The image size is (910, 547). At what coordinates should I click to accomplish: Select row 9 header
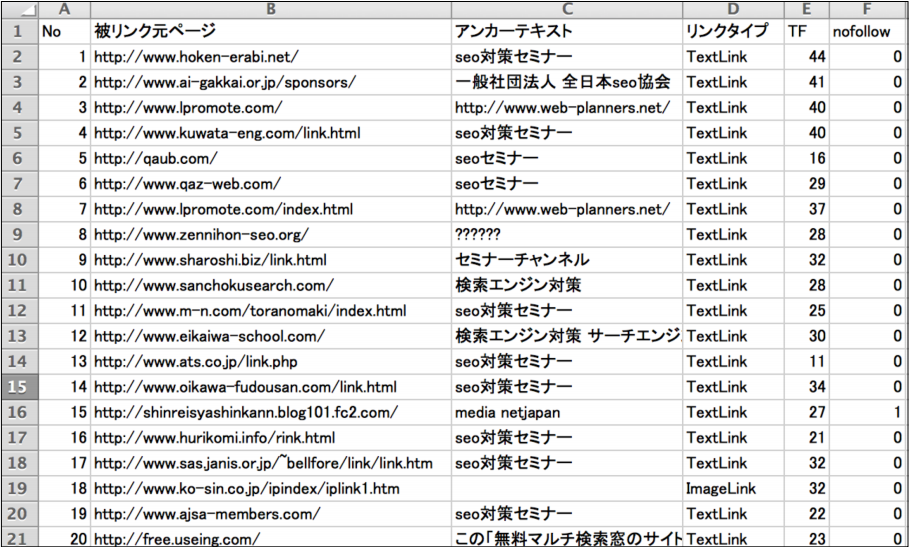click(20, 234)
